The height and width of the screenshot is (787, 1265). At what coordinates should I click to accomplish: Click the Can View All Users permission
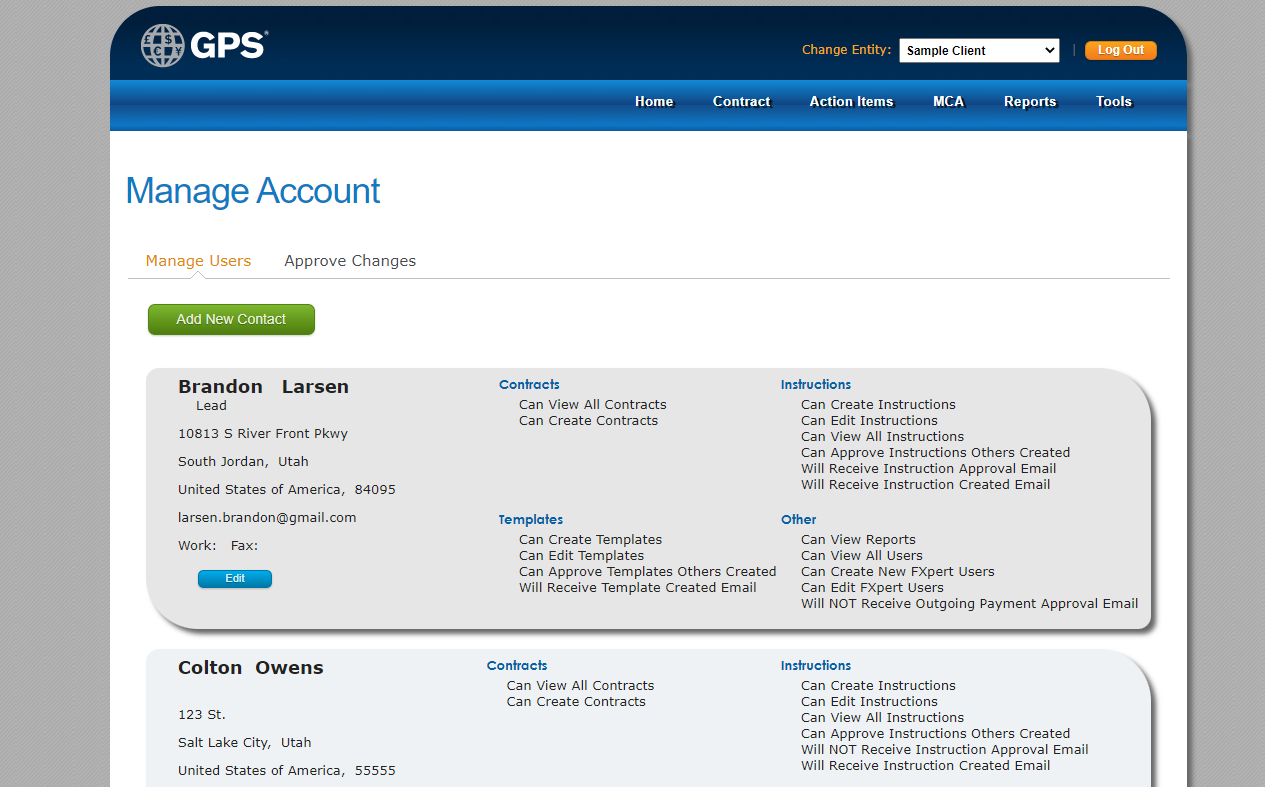862,556
